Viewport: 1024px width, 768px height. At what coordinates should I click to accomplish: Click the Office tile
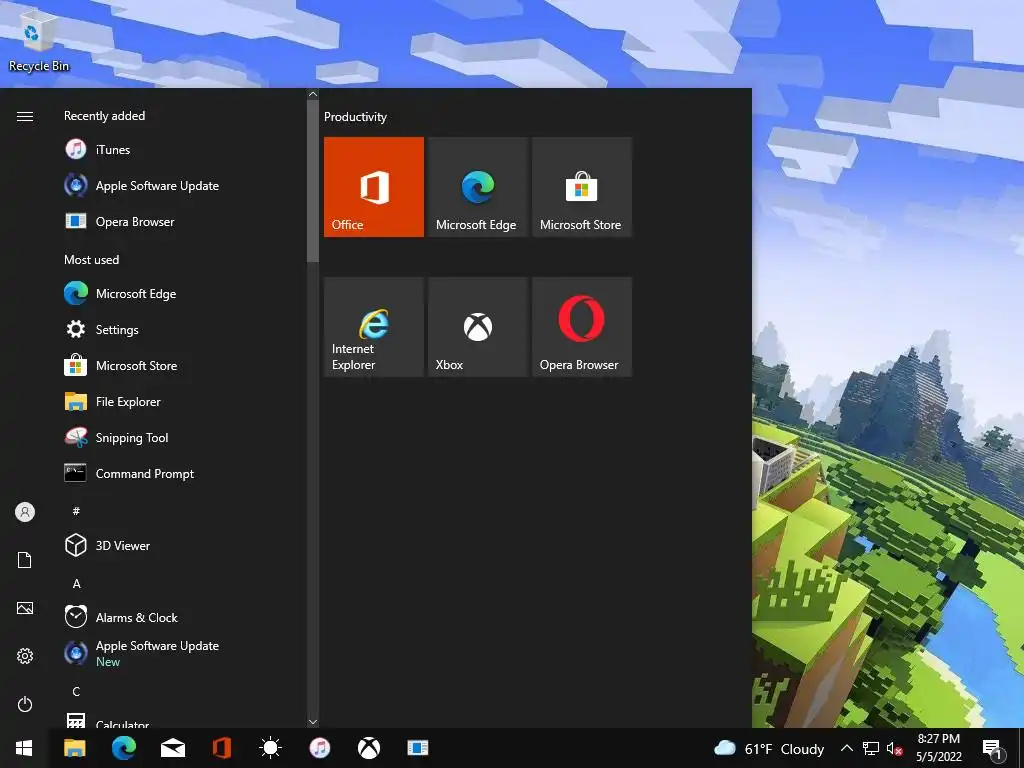point(374,187)
